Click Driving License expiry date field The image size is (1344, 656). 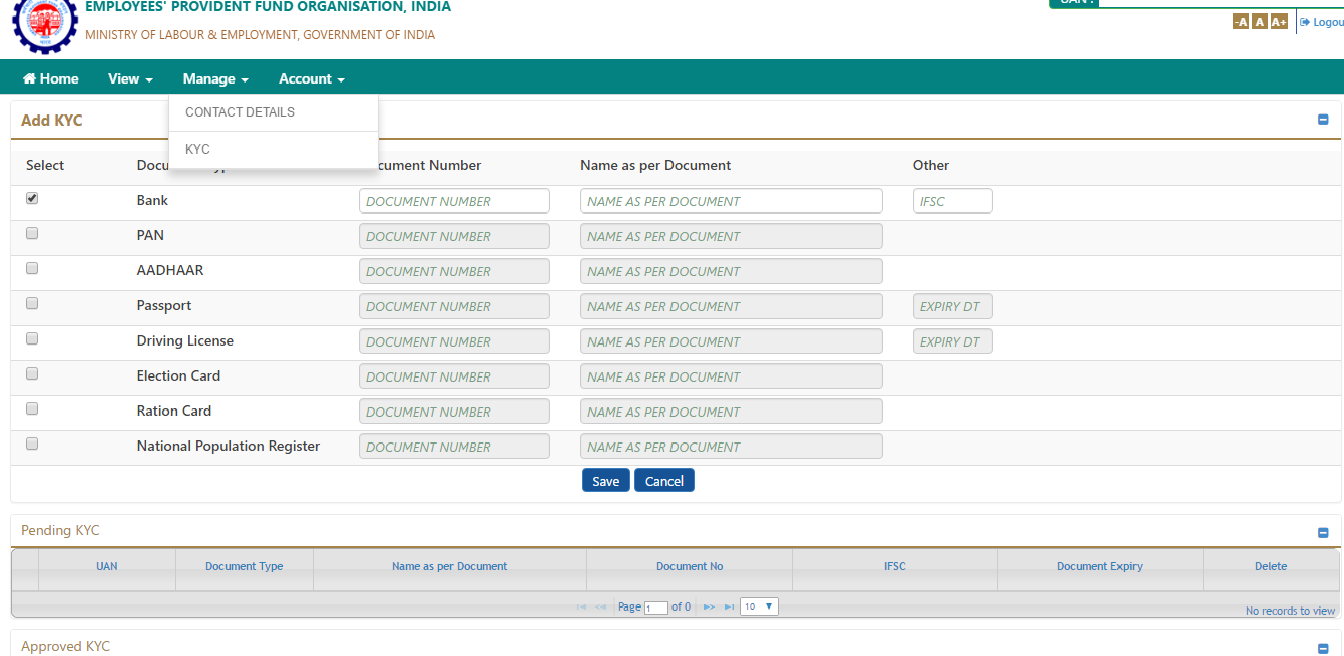click(x=953, y=342)
